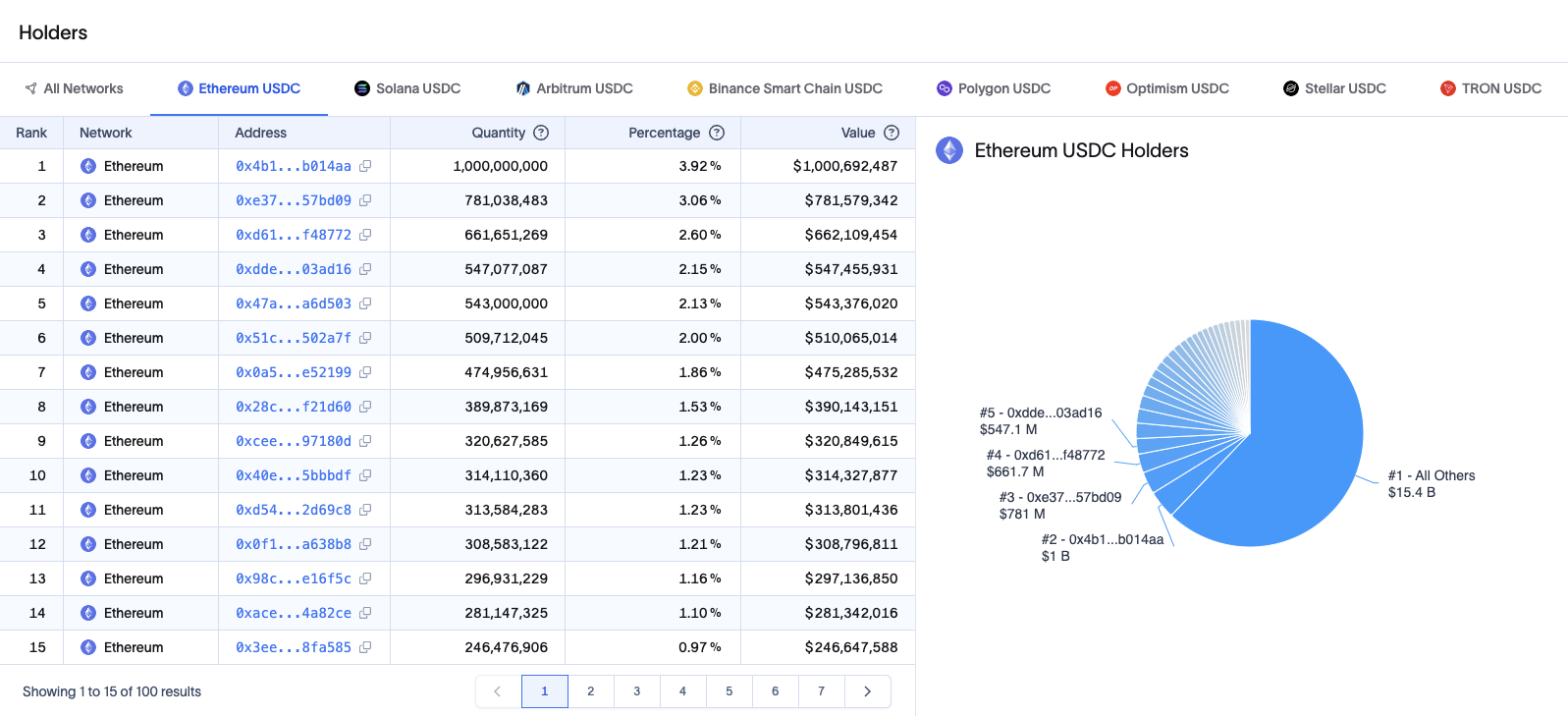Copy address 0x3ee...8fa585 icon
Screen dimensions: 1568x716
click(365, 647)
